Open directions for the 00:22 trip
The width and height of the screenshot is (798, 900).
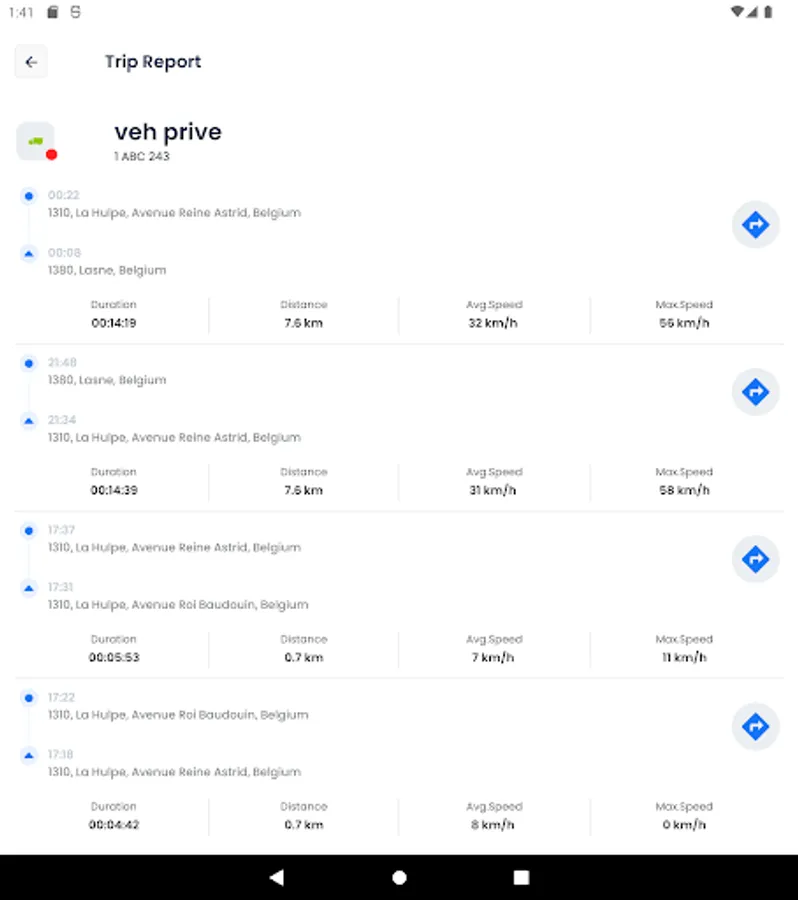755,225
